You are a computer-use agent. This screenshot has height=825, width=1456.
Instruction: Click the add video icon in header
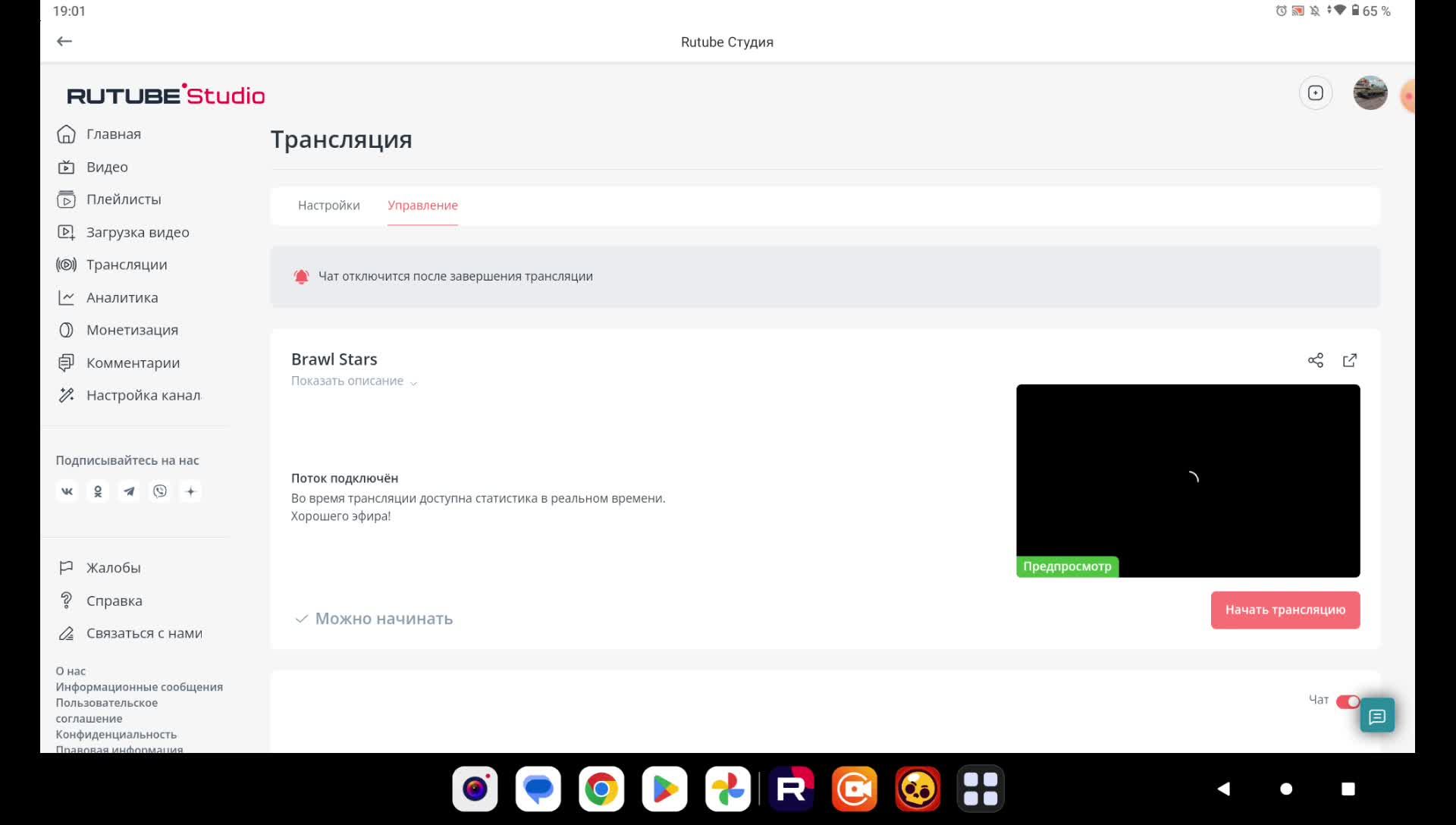click(1315, 93)
